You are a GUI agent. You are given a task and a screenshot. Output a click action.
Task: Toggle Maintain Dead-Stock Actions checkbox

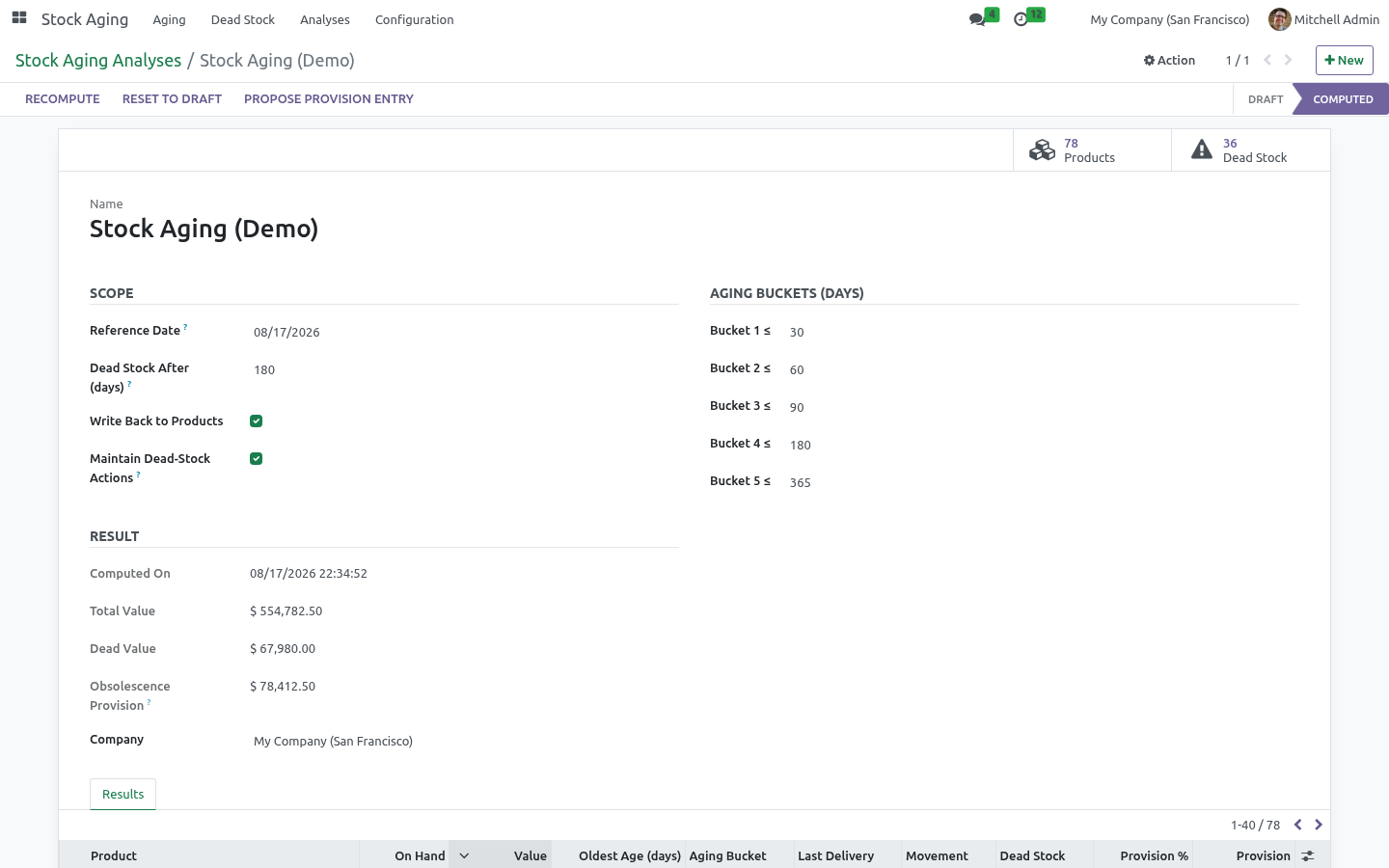tap(256, 458)
